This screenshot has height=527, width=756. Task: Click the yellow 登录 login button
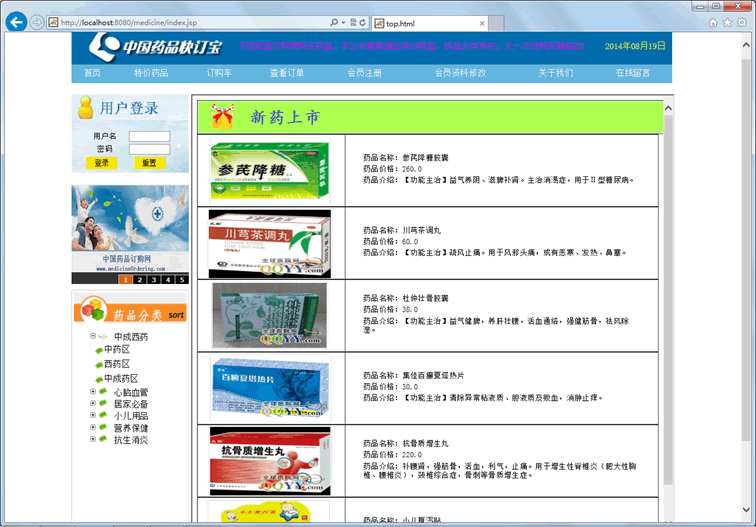102,163
